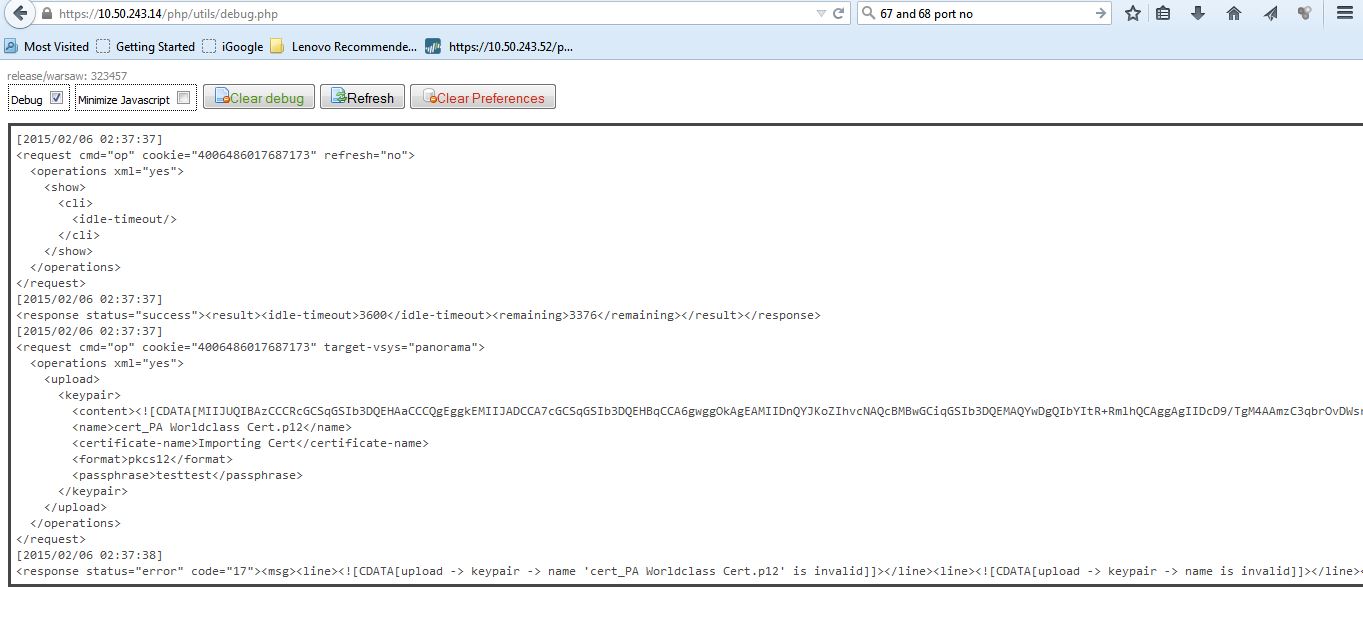The height and width of the screenshot is (624, 1363).
Task: Click the '<upload>' opening tag line
Action: (72, 379)
